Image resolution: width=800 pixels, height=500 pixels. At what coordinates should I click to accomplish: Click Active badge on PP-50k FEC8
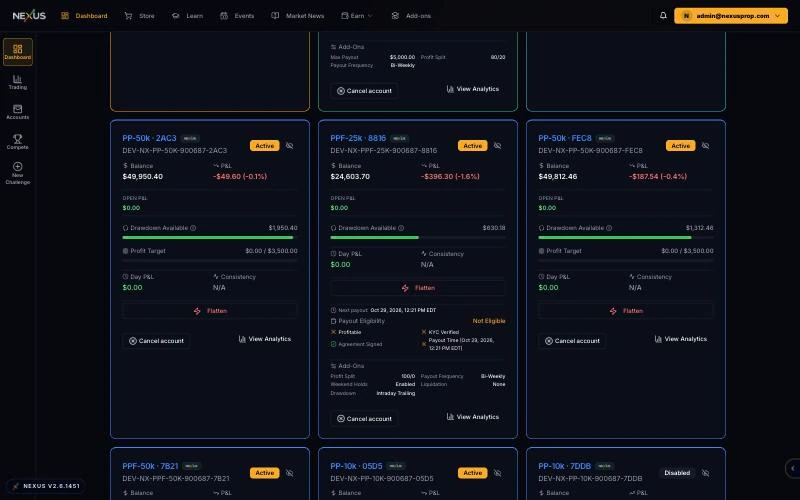coord(681,146)
